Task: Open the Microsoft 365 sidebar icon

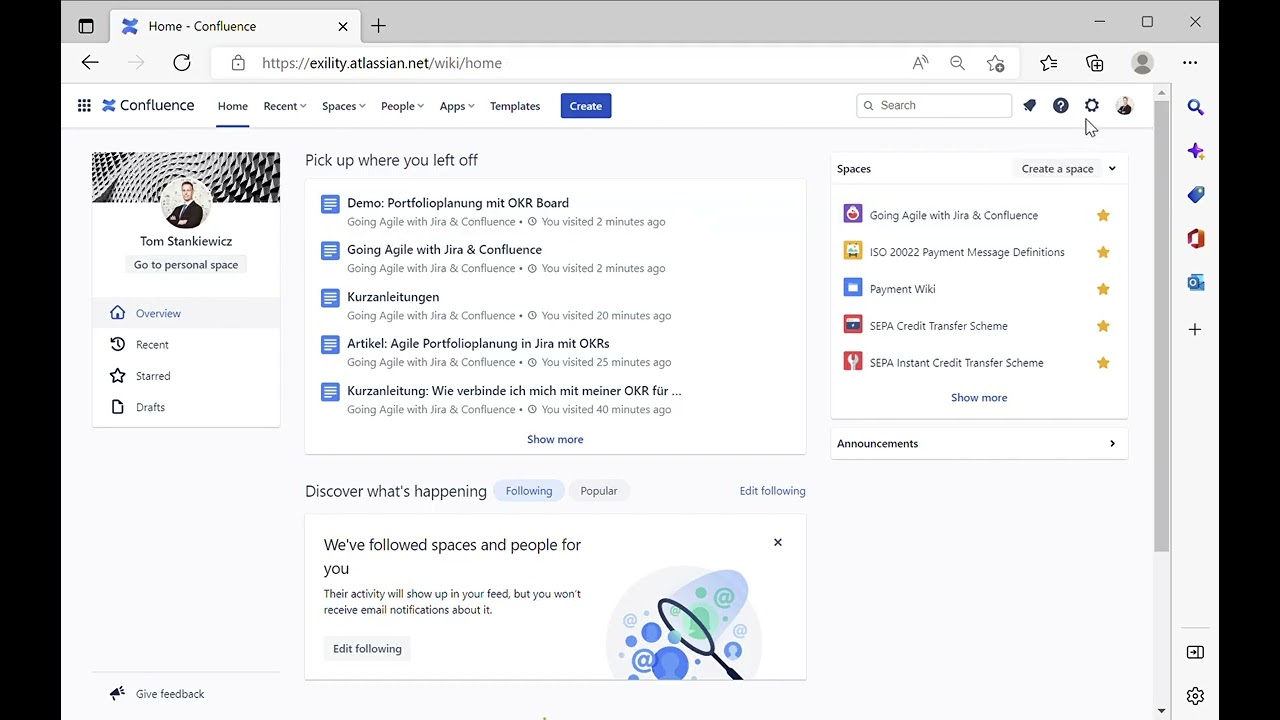Action: click(1196, 239)
